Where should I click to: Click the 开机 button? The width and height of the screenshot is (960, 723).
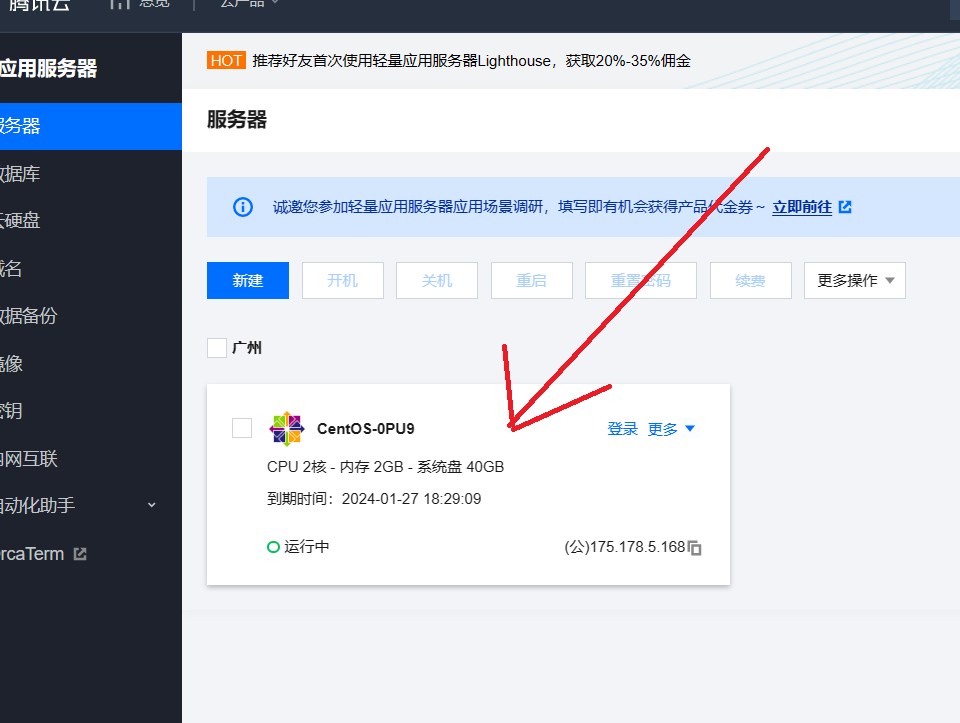[342, 280]
